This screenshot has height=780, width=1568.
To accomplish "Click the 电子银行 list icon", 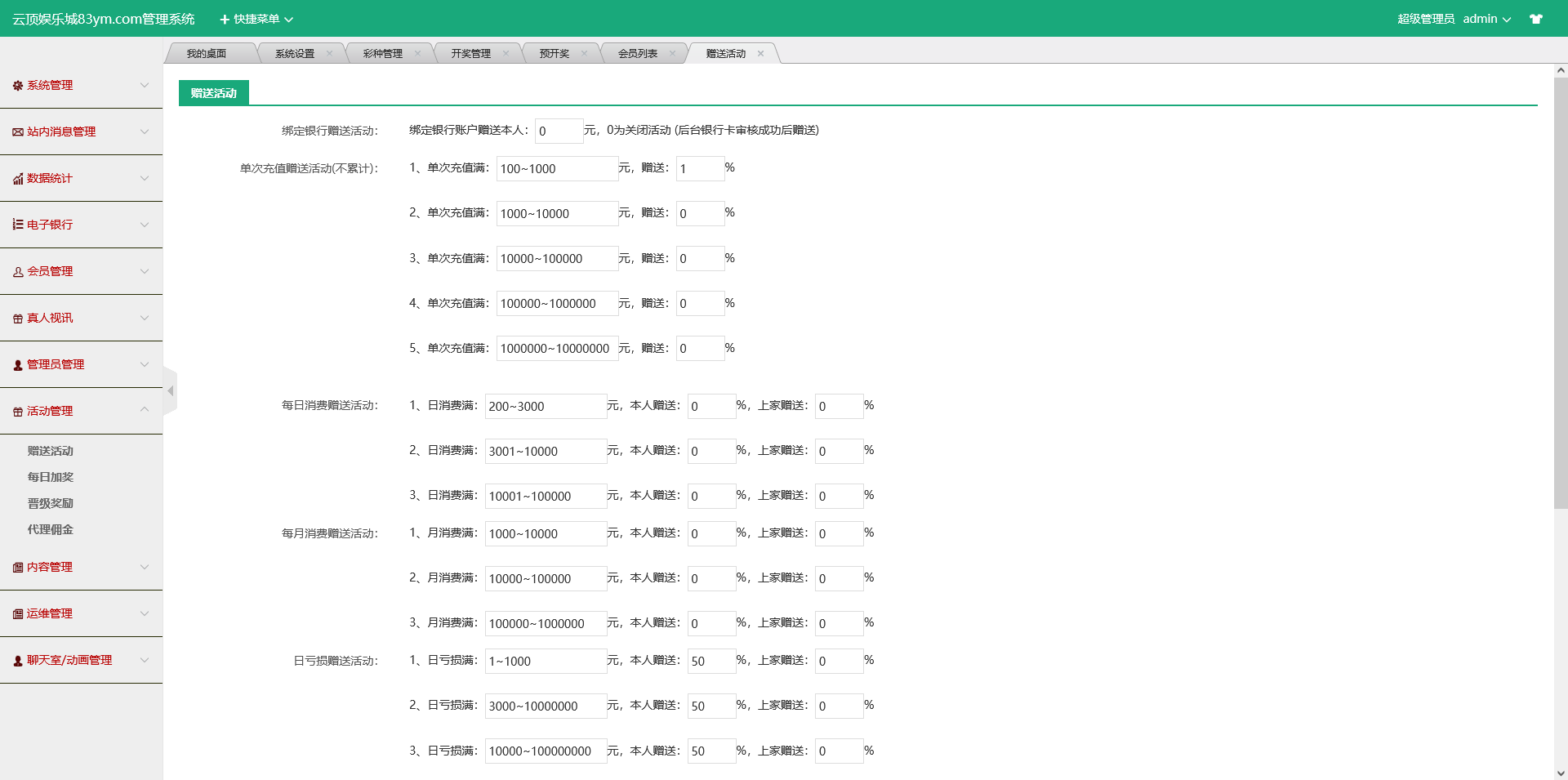I will click(x=17, y=225).
